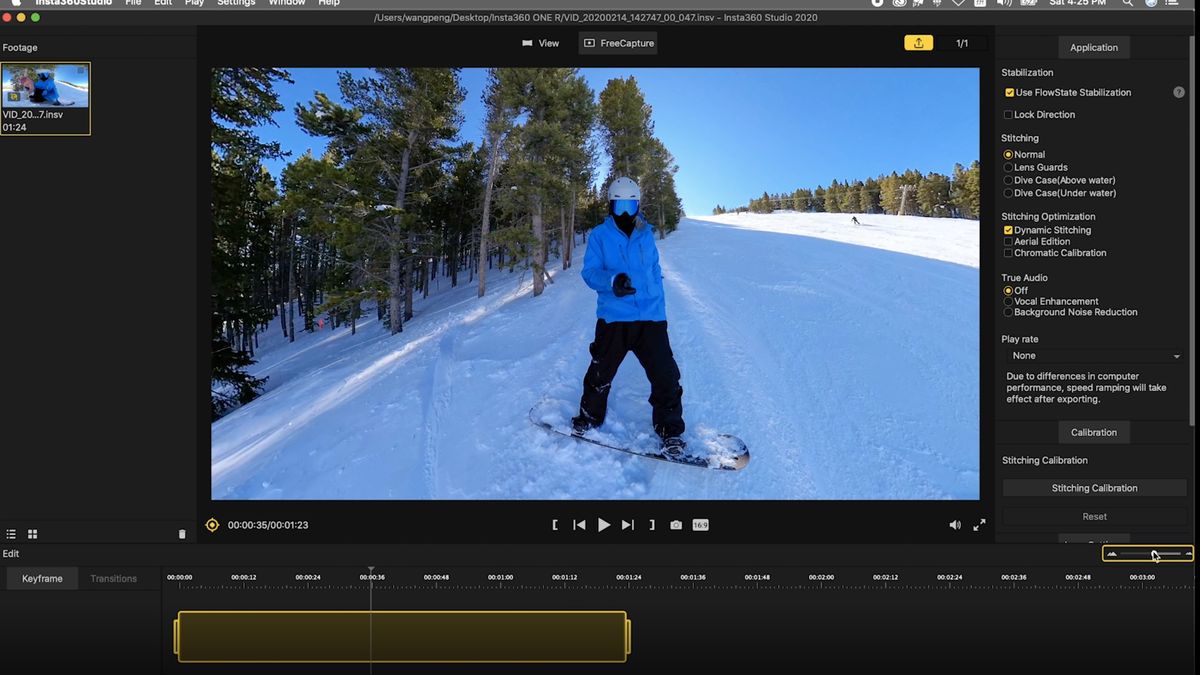Enable Chromatic Calibration checkbox
This screenshot has width=1200, height=675.
(x=1008, y=253)
